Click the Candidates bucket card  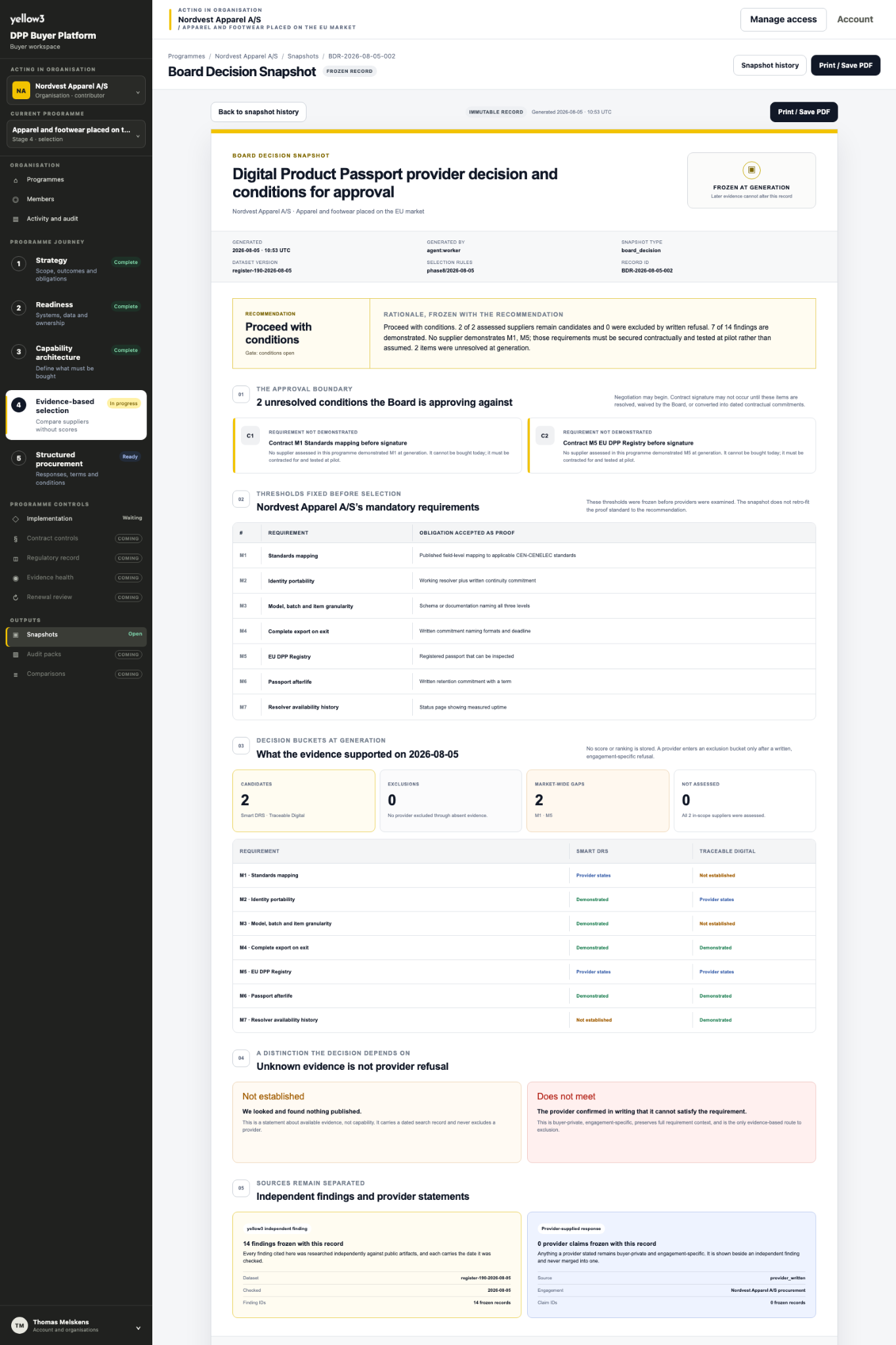pos(304,801)
